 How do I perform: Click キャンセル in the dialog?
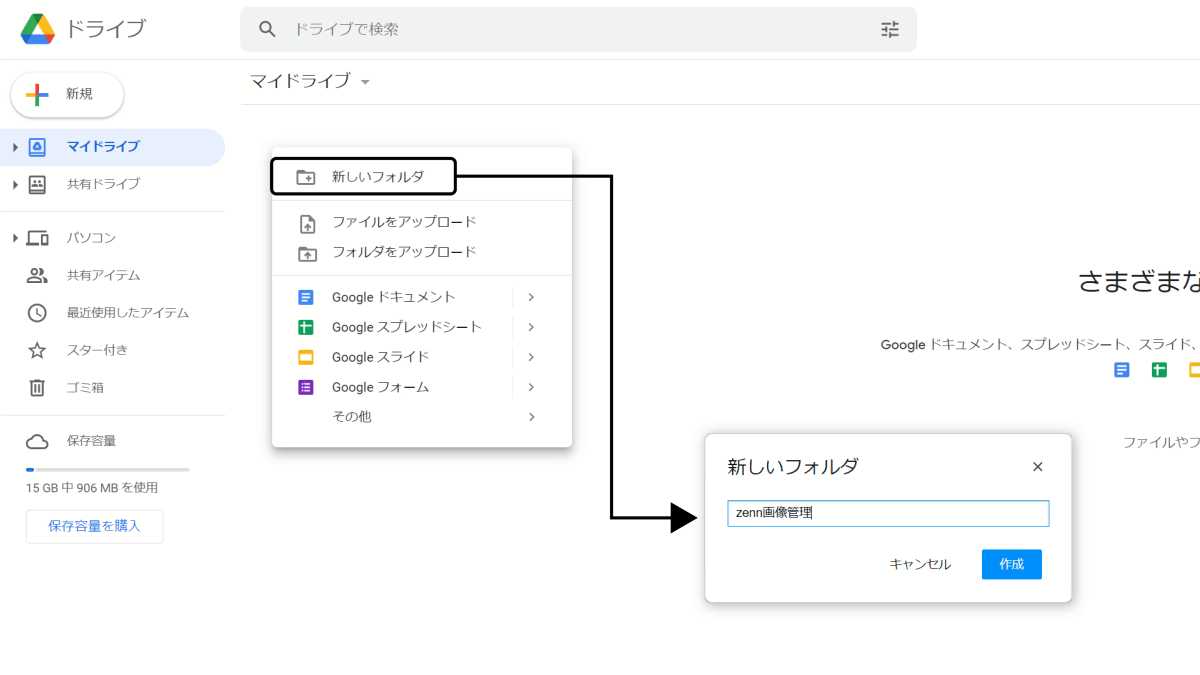coord(920,564)
